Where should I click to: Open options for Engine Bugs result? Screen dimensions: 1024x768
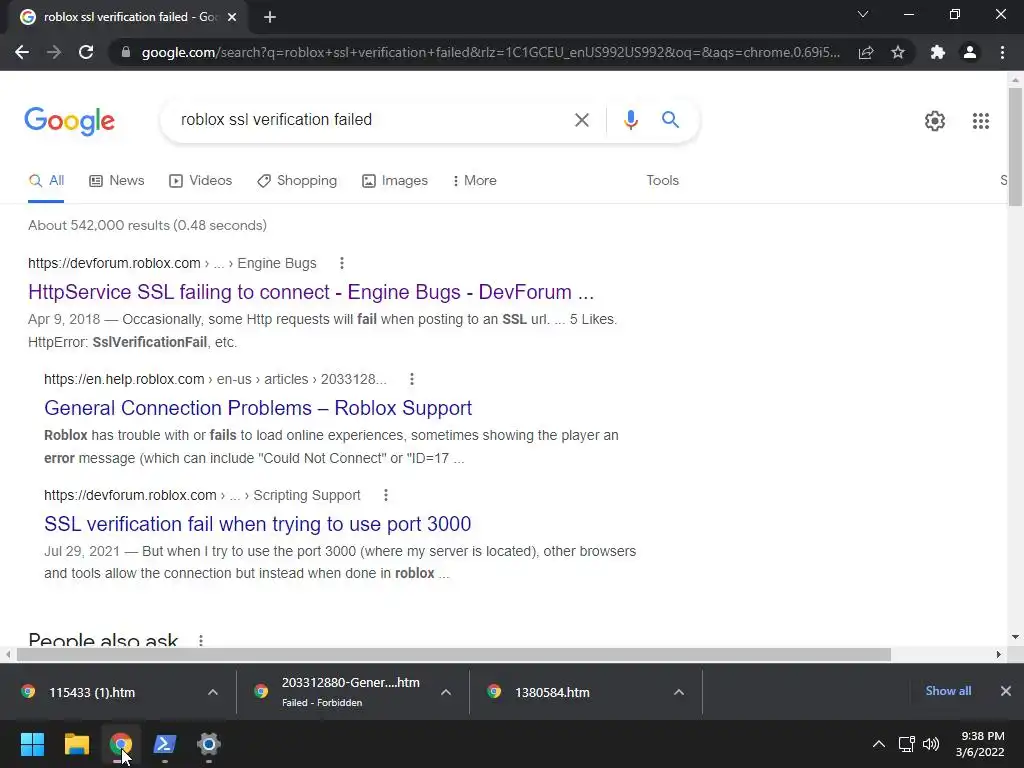pos(342,263)
